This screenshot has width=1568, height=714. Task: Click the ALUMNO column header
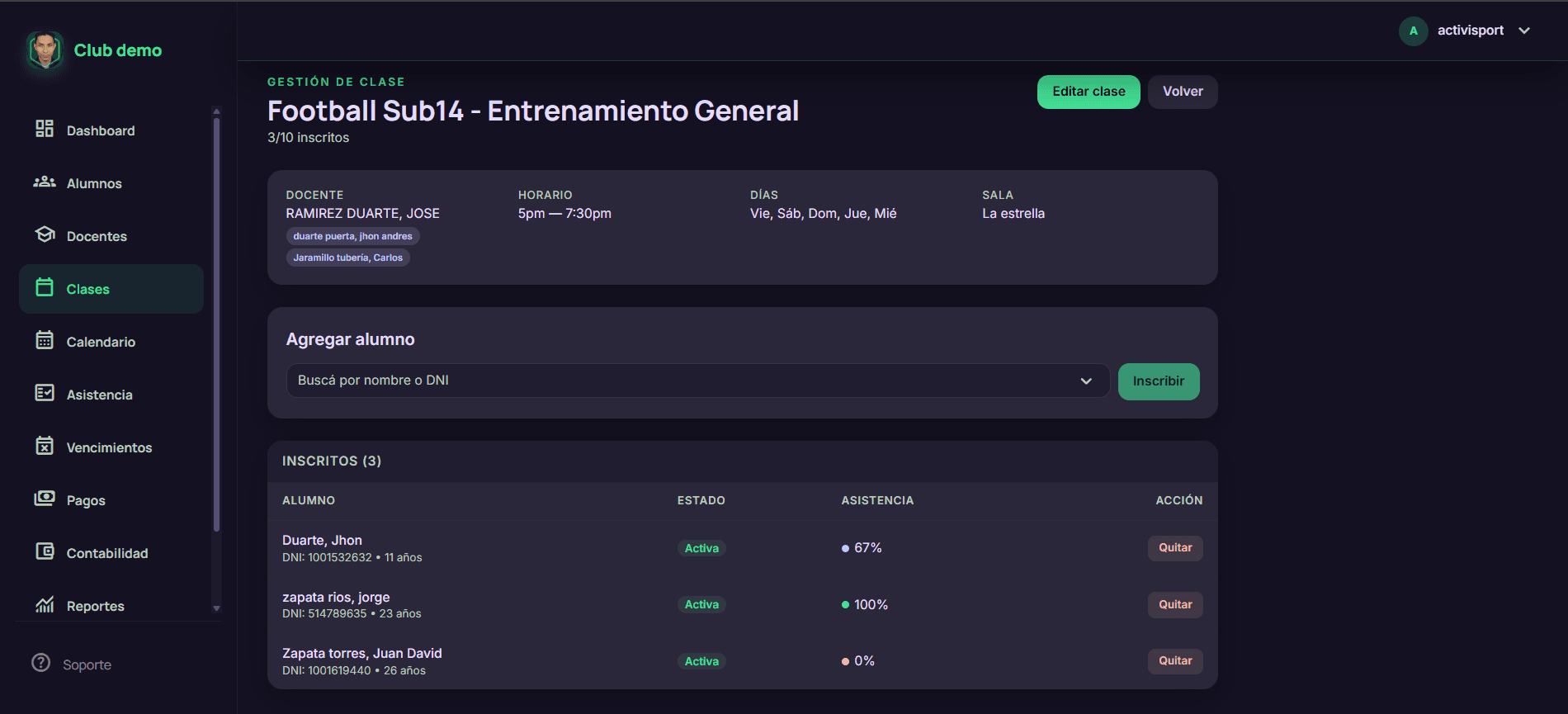tap(309, 500)
